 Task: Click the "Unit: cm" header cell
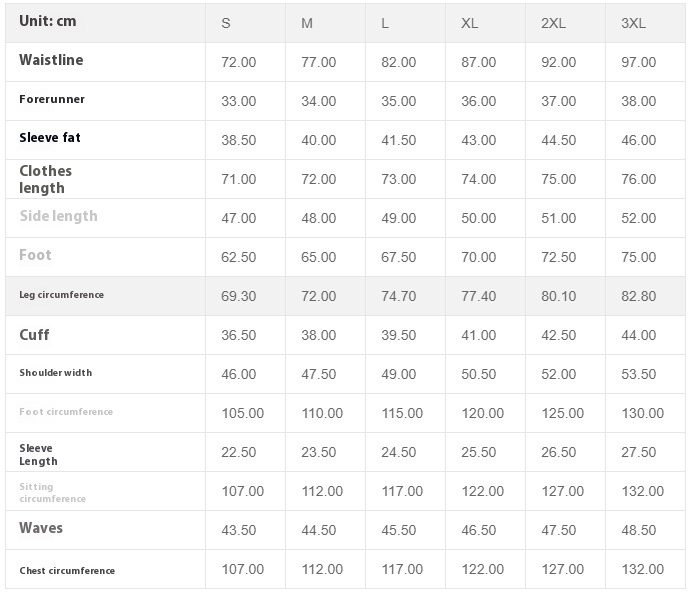[x=48, y=22]
